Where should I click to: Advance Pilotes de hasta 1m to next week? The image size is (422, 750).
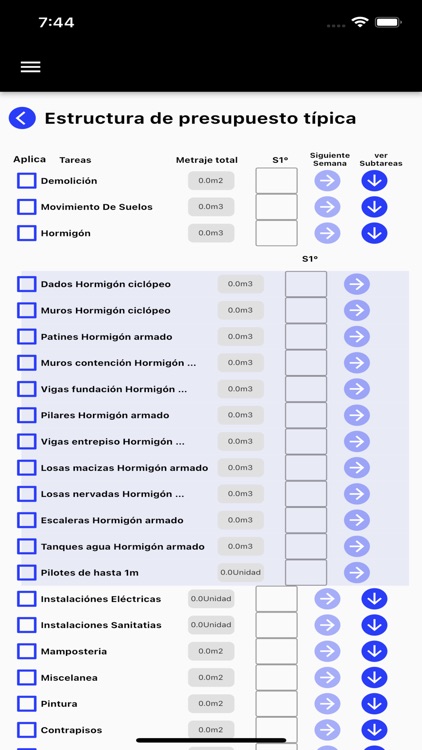(x=357, y=573)
